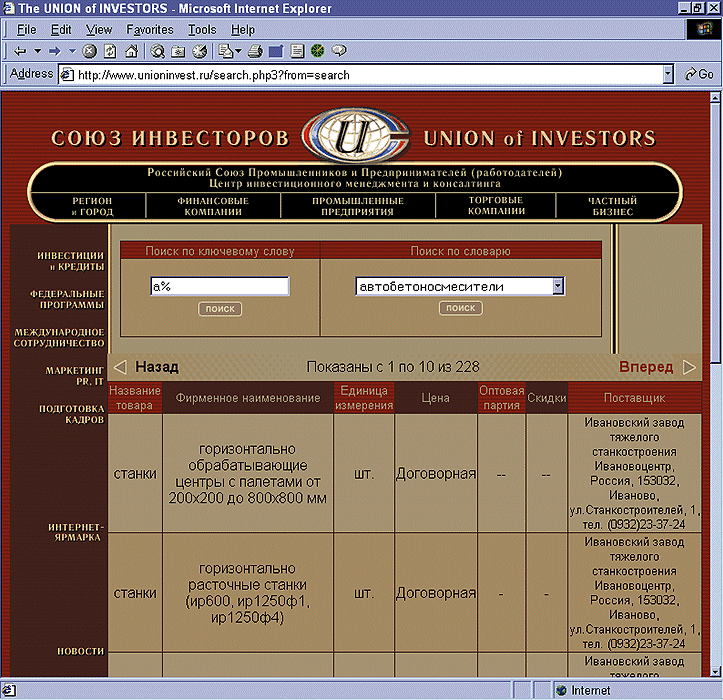Expand the address bar URL dropdown
The height and width of the screenshot is (700, 723).
point(668,74)
